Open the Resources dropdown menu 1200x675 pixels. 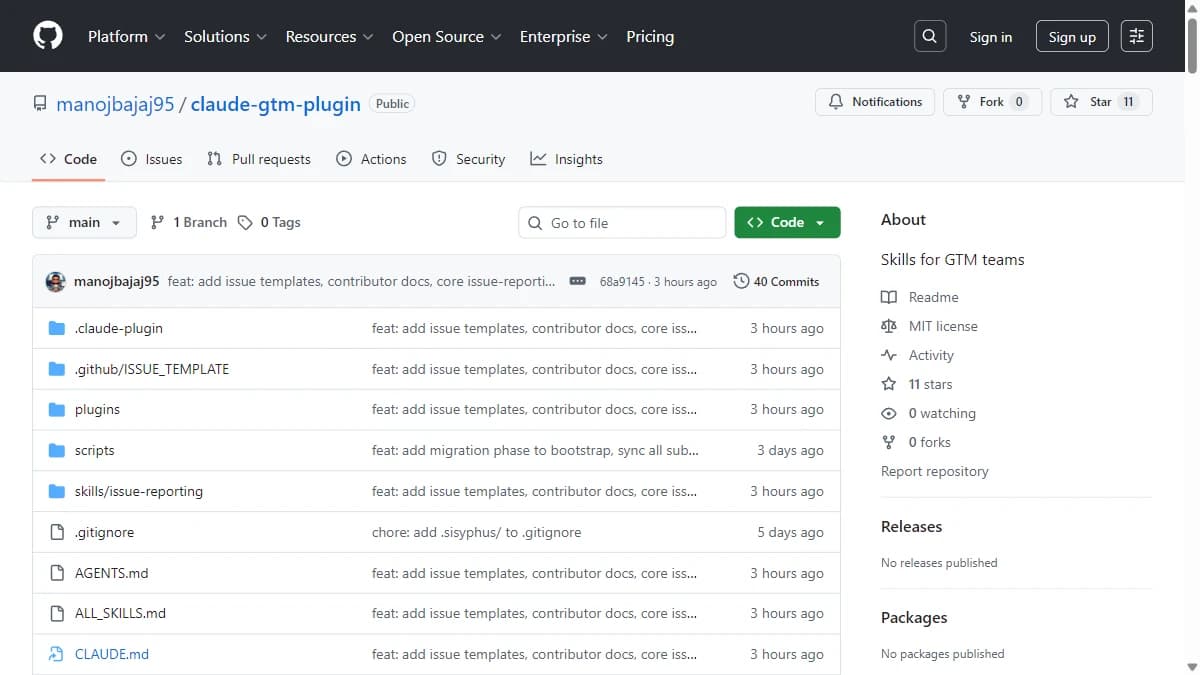coord(329,36)
